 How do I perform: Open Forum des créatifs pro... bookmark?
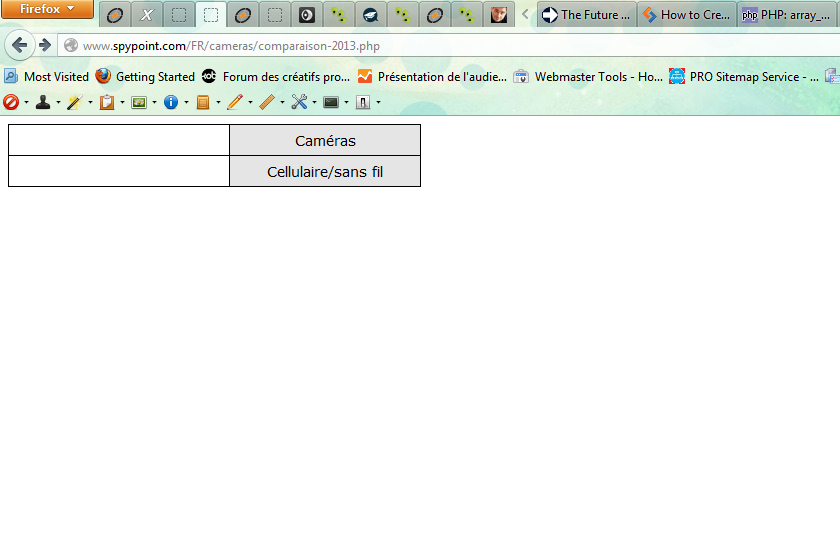(276, 77)
